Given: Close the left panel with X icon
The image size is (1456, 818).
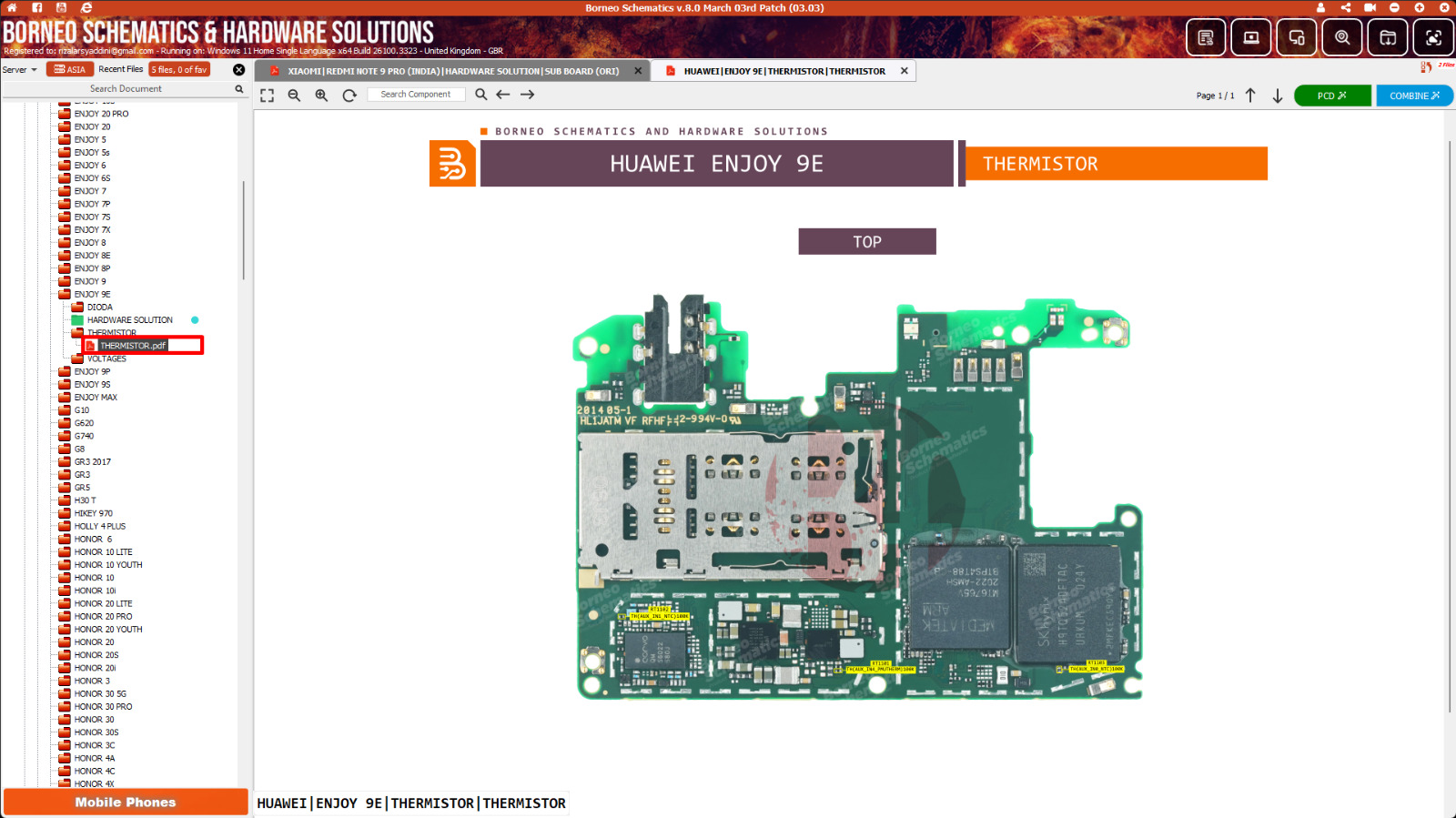Looking at the screenshot, I should click(x=238, y=69).
